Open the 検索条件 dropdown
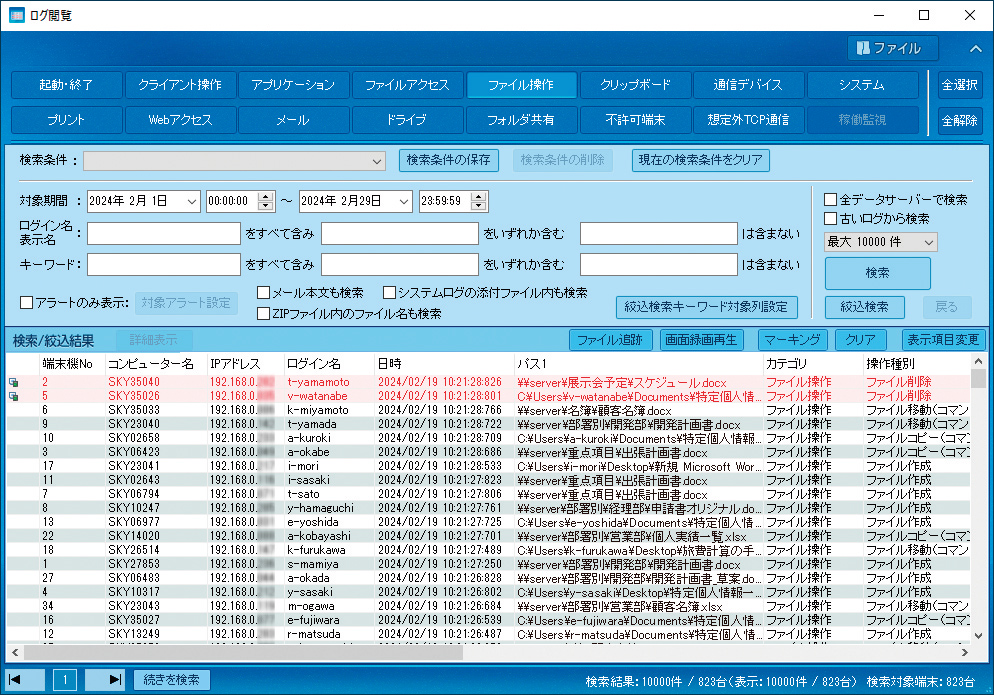The image size is (994, 695). pos(234,161)
